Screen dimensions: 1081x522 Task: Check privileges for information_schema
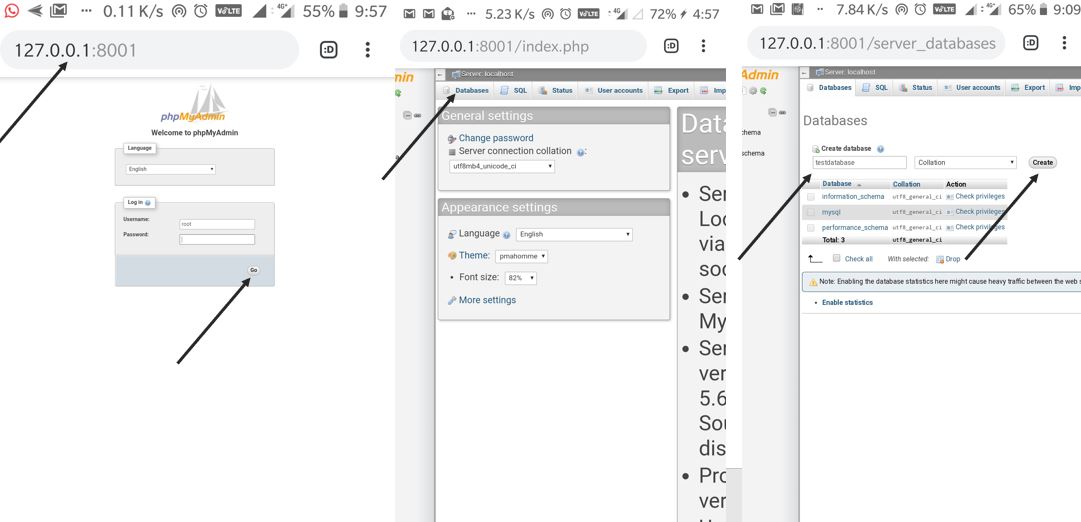tap(975, 197)
